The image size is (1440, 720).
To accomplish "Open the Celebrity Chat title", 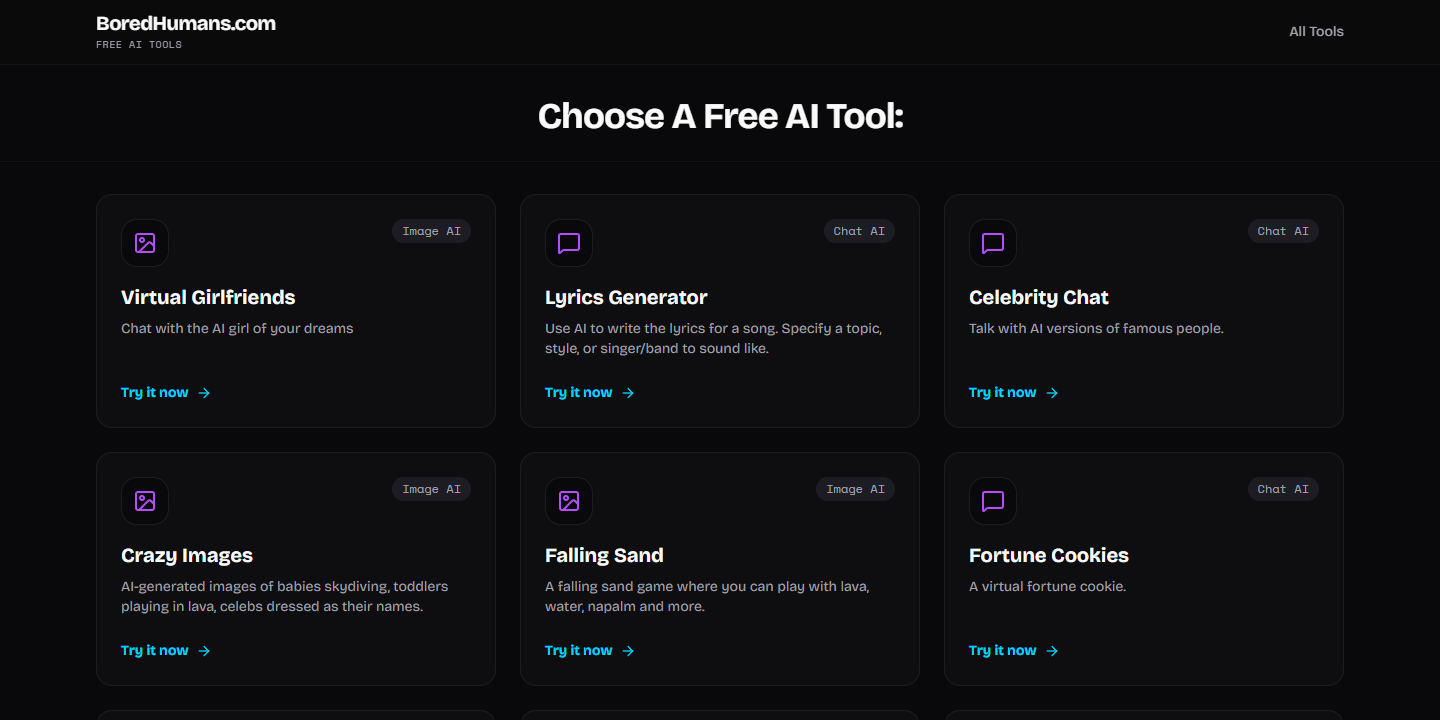I will pos(1039,297).
